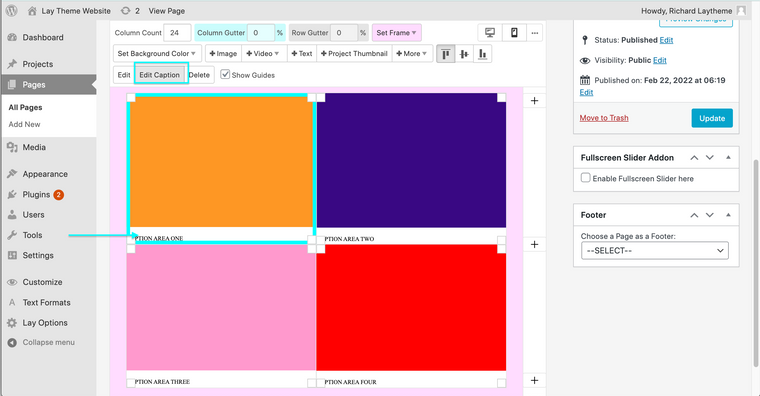Open Set Background Color dropdown
Image resolution: width=760 pixels, height=396 pixels.
[x=157, y=54]
